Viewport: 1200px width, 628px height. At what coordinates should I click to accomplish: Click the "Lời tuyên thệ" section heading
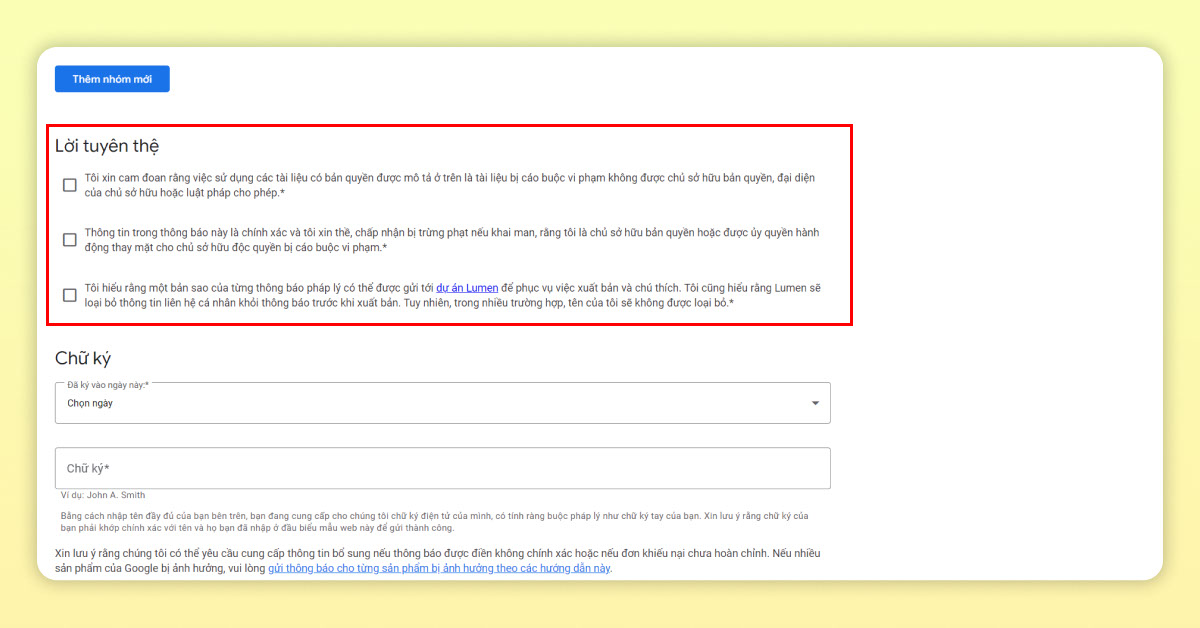coord(107,146)
